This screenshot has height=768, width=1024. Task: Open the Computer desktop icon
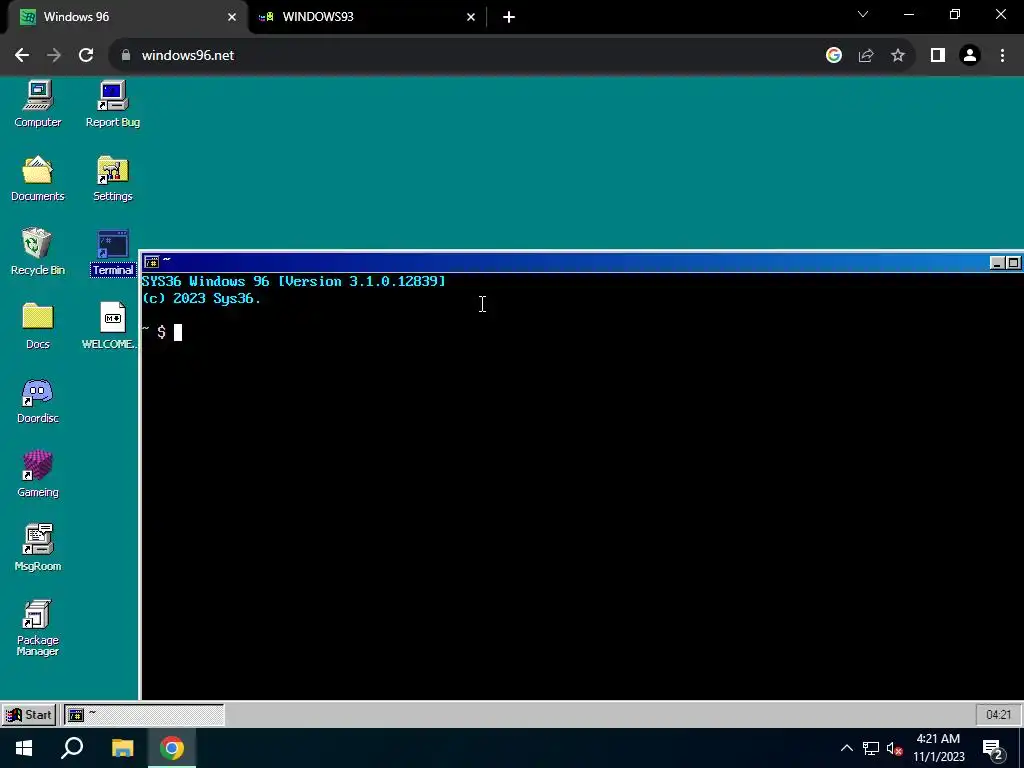[x=38, y=104]
